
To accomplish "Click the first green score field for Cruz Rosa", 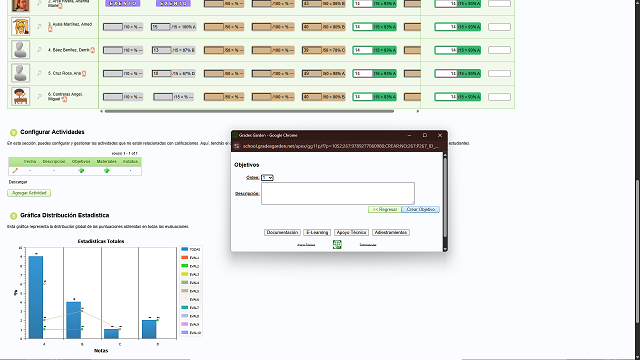I will [362, 73].
